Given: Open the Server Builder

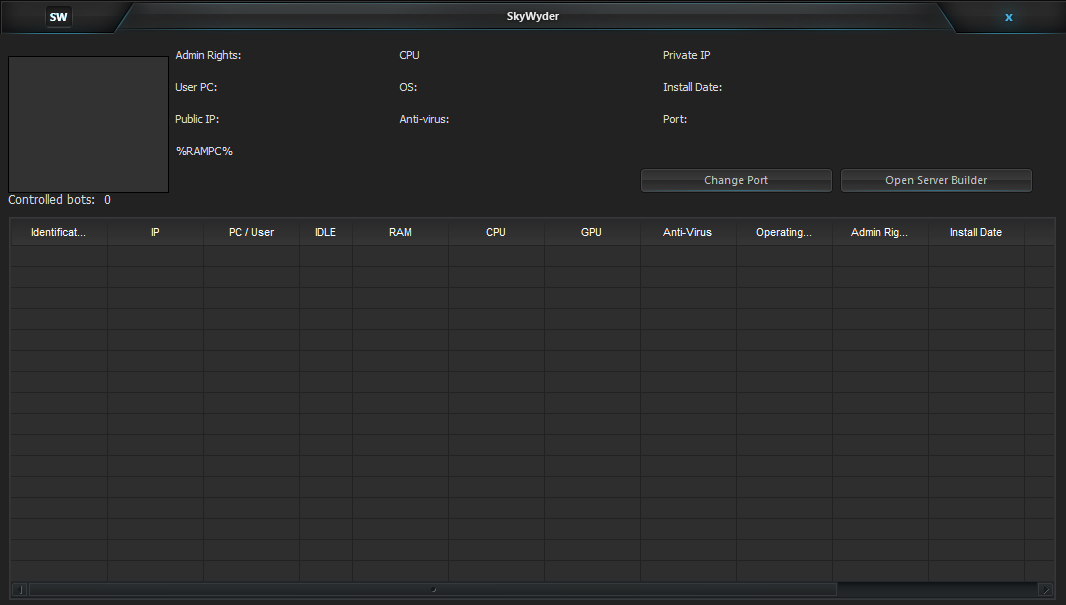Looking at the screenshot, I should [x=936, y=180].
